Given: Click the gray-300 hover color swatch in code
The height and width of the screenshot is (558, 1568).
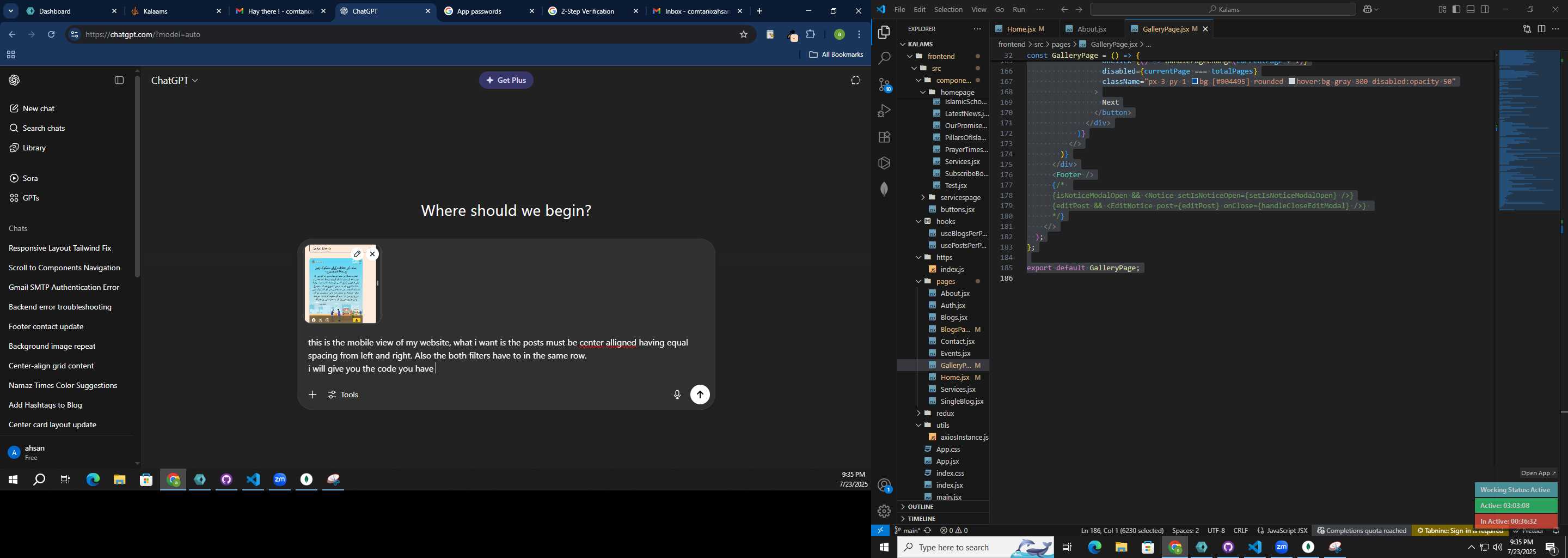Looking at the screenshot, I should click(x=1291, y=82).
